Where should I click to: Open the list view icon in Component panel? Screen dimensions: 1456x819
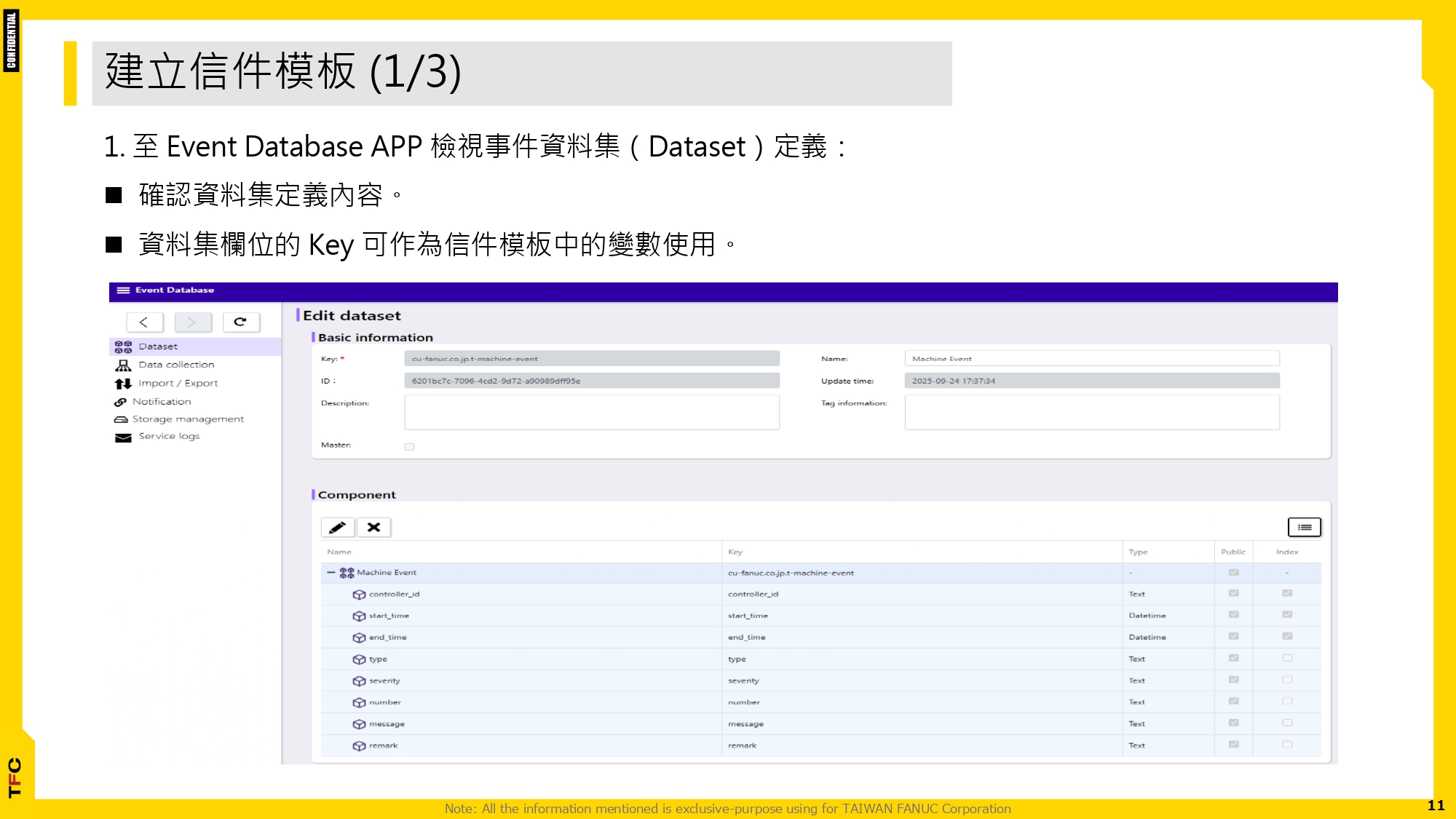click(1304, 526)
